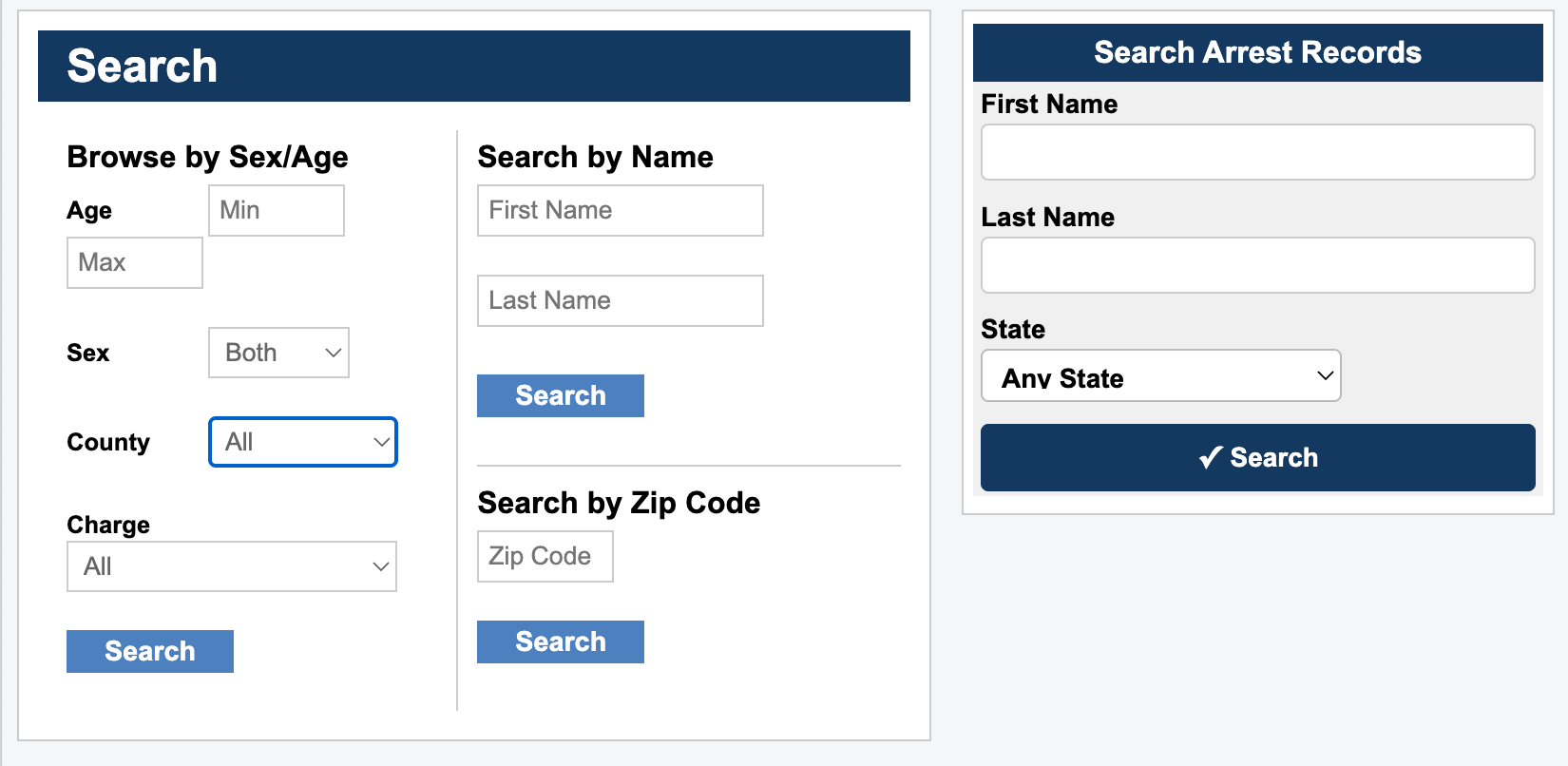Click the checkmark icon on Search button

point(1210,458)
